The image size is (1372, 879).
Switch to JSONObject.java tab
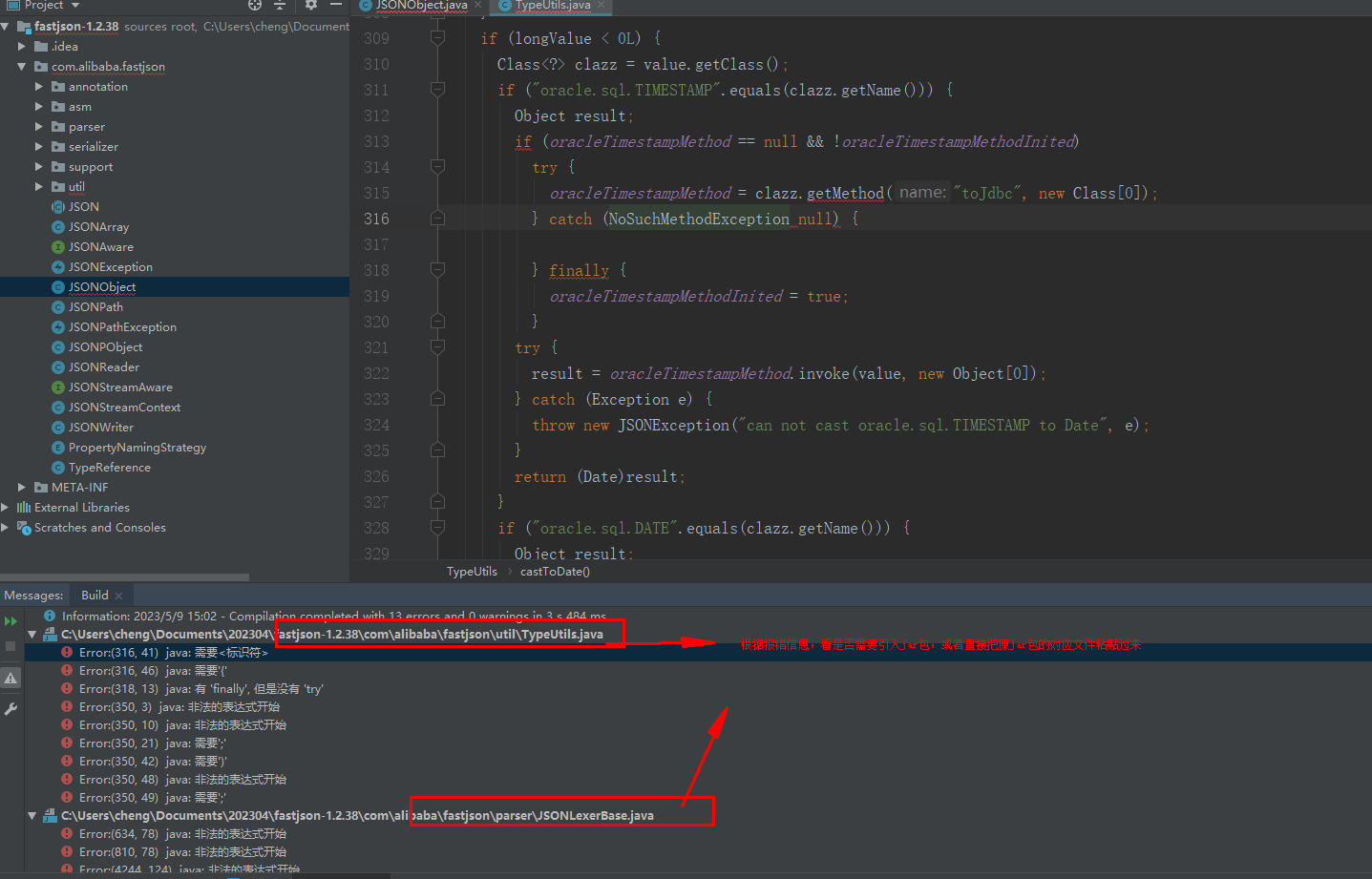(x=421, y=5)
